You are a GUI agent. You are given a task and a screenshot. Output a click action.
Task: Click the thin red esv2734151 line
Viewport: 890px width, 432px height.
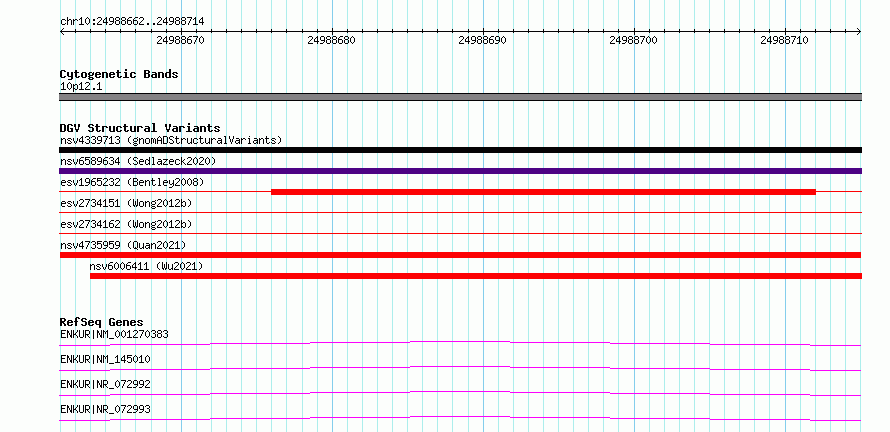pyautogui.click(x=460, y=213)
